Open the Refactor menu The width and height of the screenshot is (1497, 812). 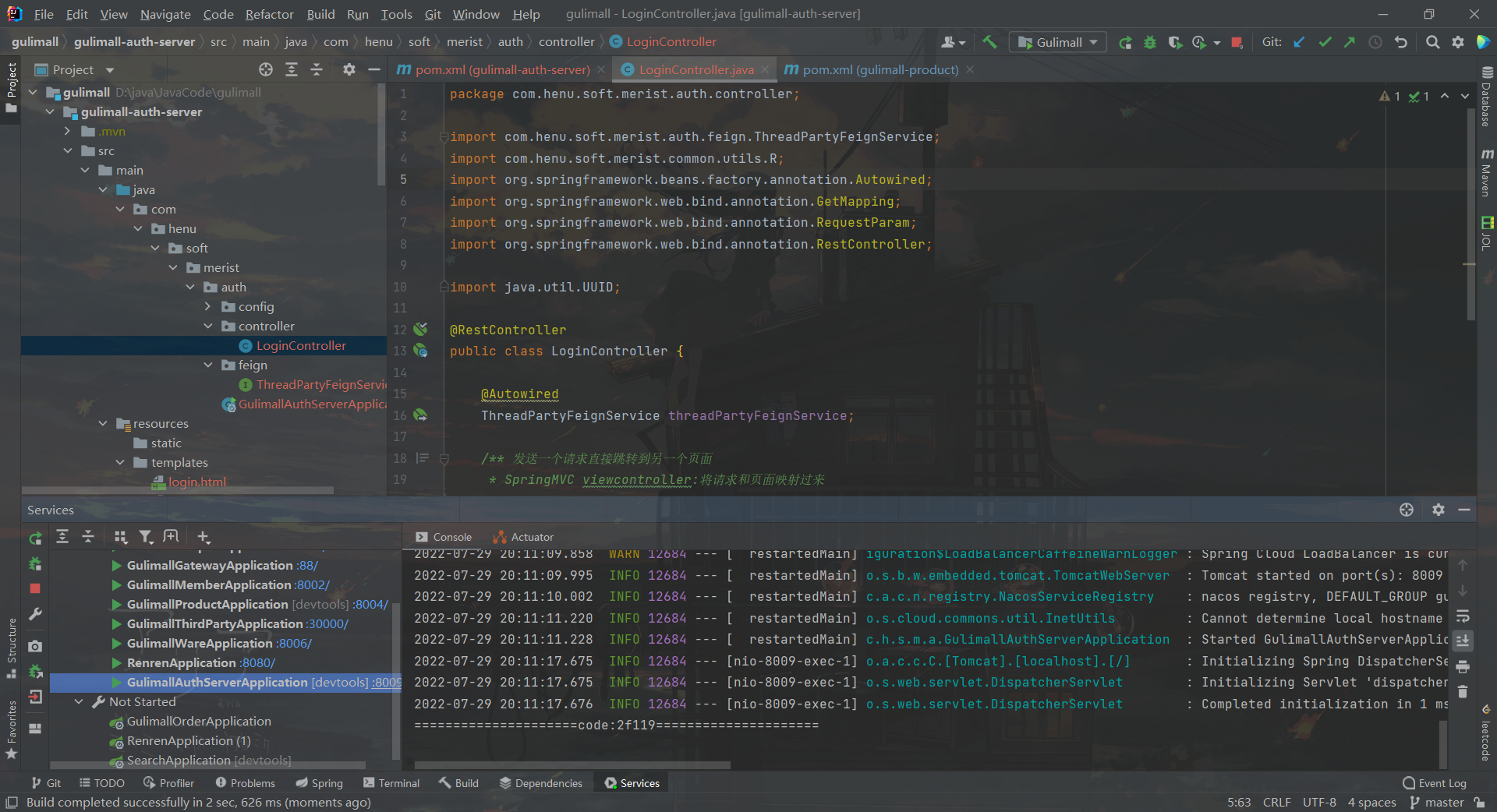[x=269, y=14]
